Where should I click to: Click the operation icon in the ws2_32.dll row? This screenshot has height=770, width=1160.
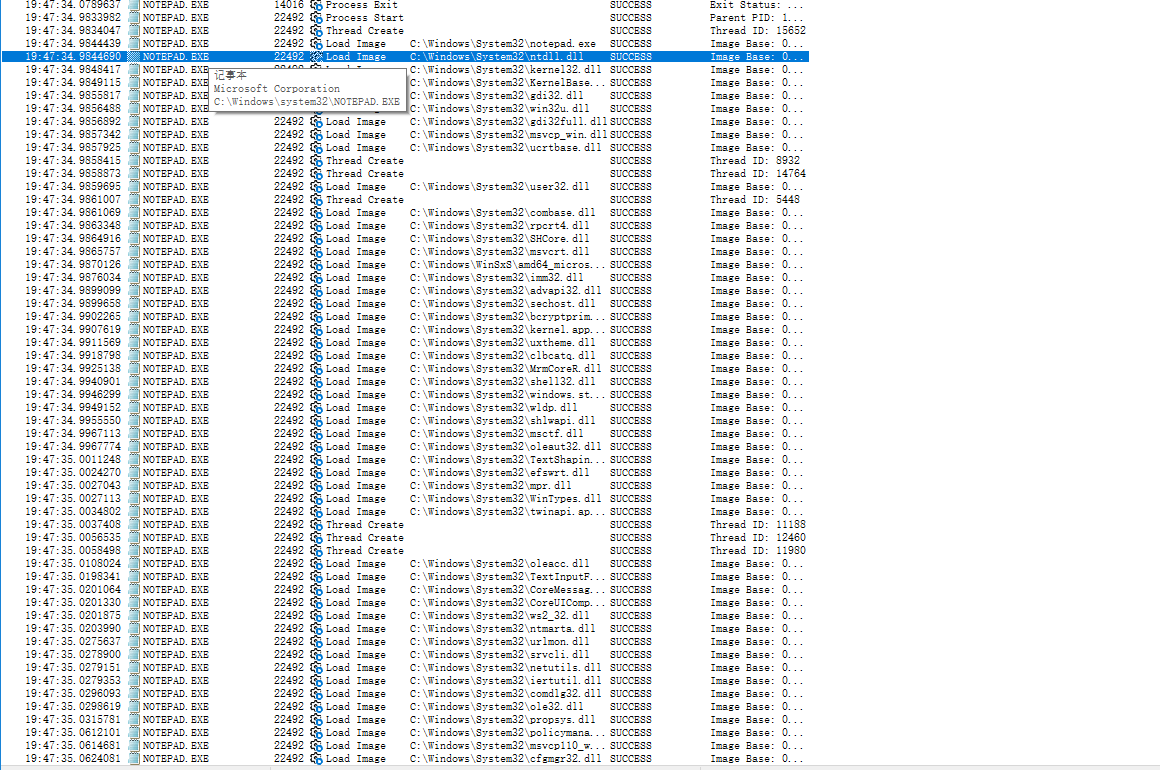tap(317, 616)
